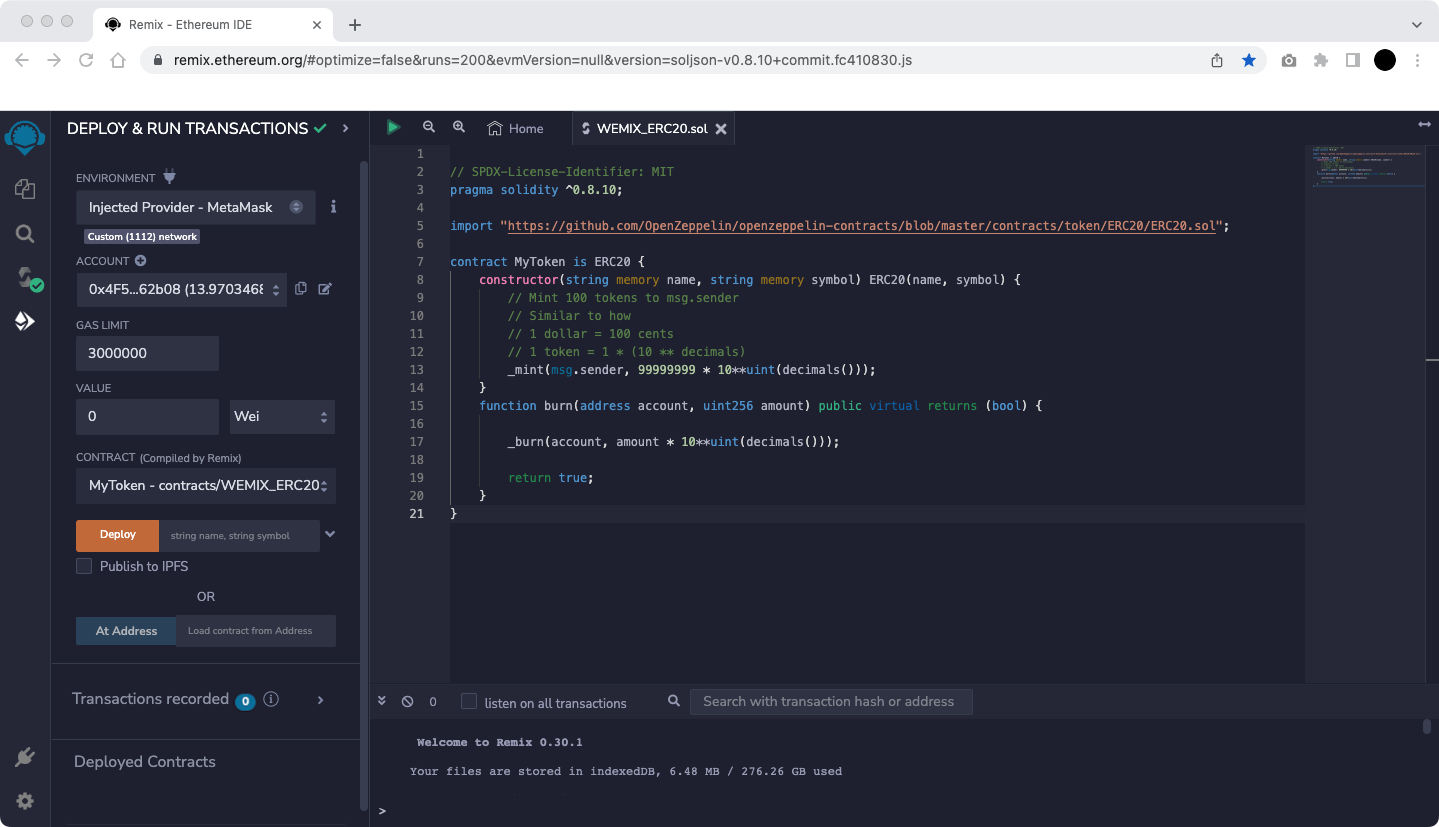Enable Publish to IPFS checkbox

click(84, 566)
